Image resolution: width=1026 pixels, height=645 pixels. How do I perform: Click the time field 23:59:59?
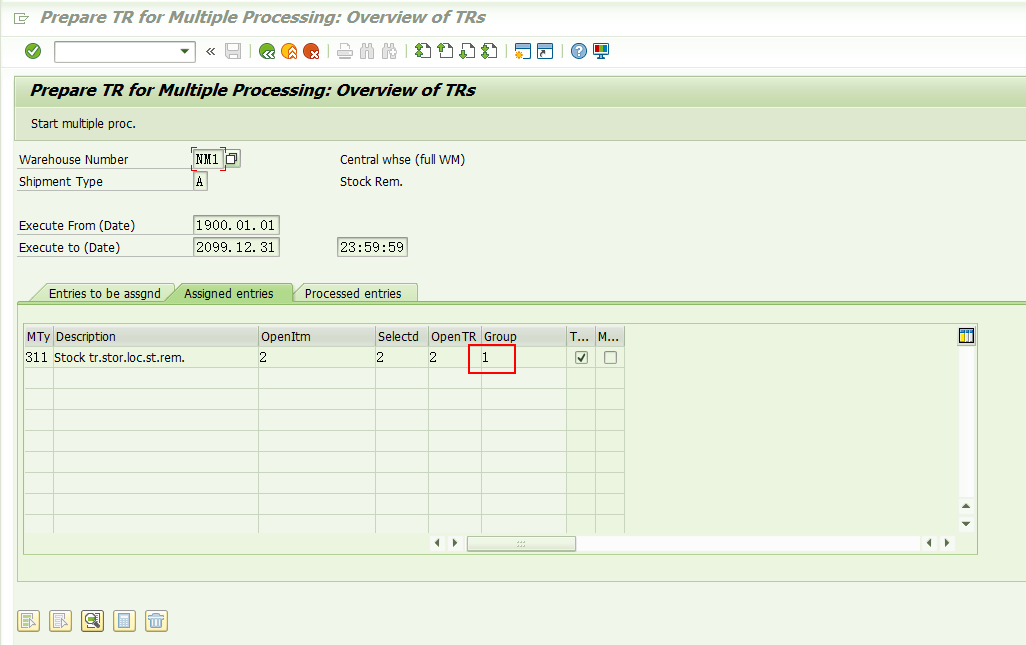[372, 247]
